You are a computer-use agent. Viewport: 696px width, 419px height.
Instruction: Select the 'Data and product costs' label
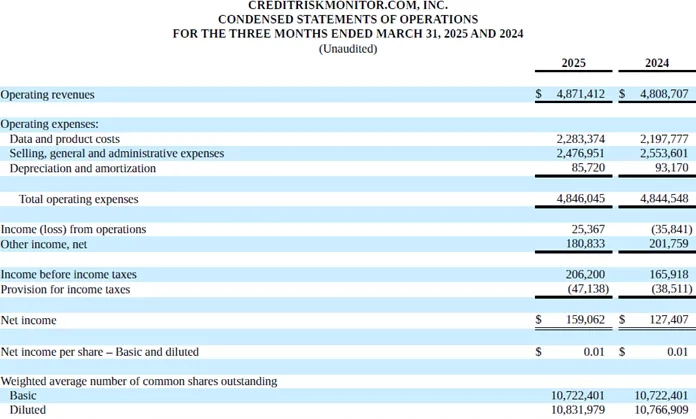point(65,139)
